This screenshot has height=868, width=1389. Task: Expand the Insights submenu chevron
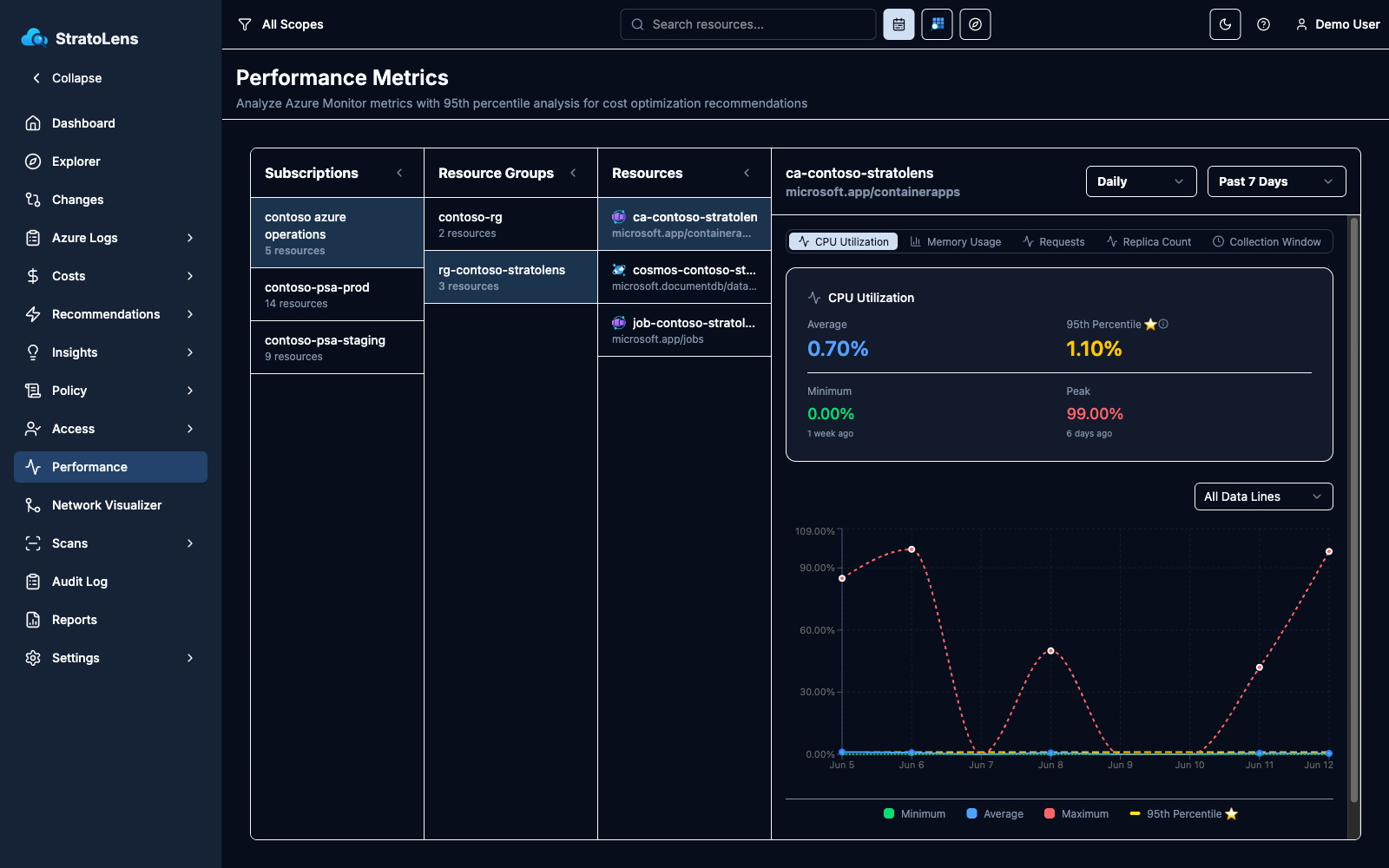pyautogui.click(x=190, y=352)
